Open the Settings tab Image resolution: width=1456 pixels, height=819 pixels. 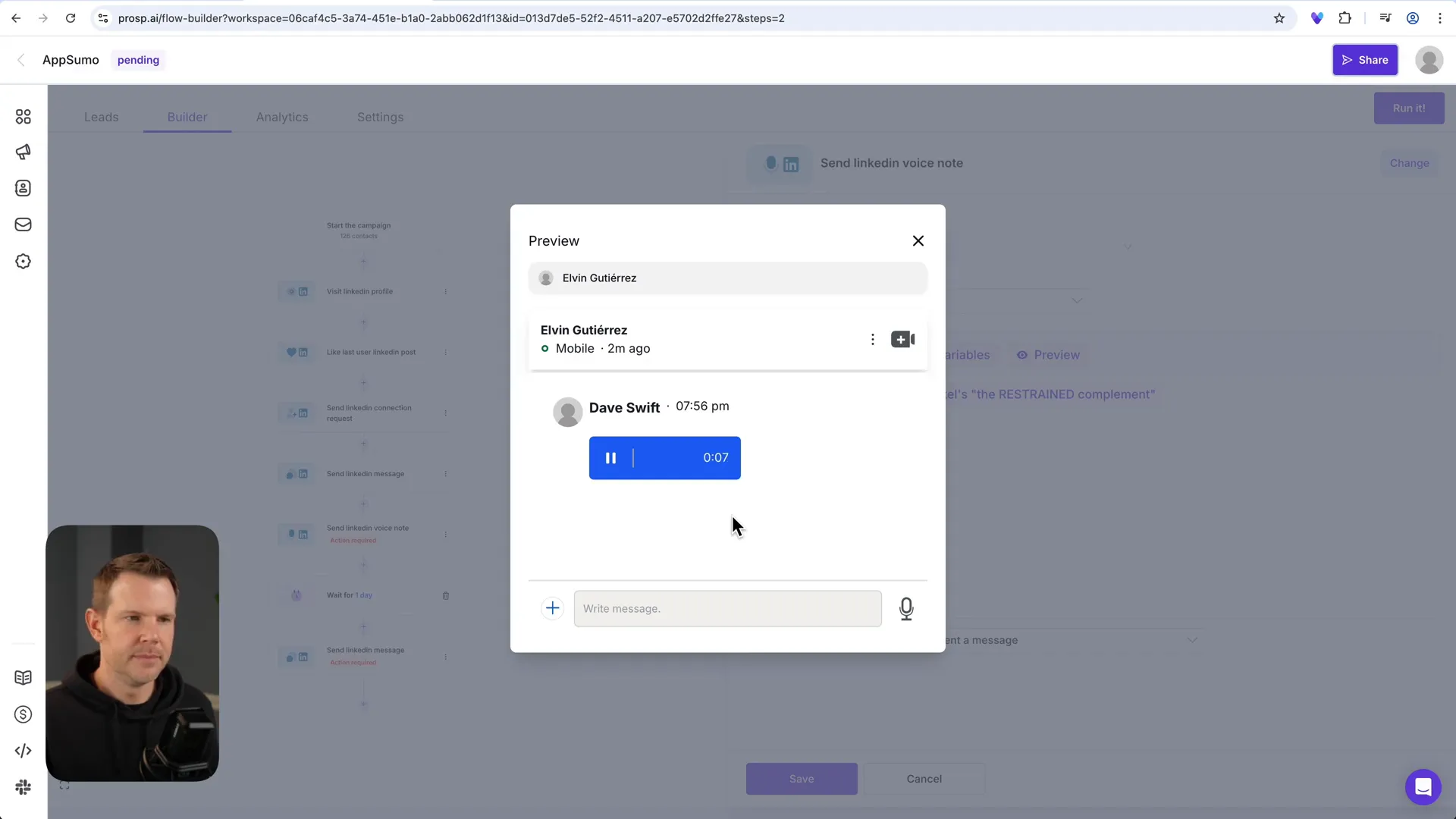tap(380, 118)
